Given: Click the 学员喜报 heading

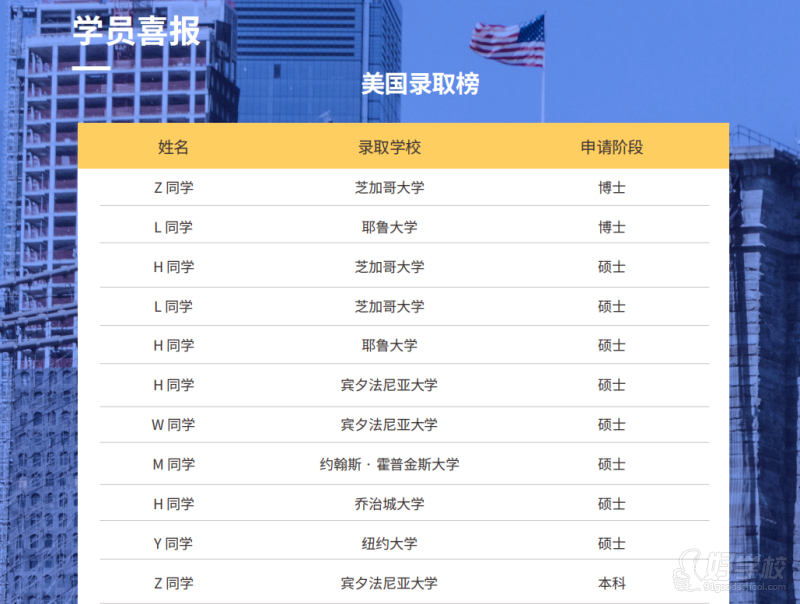Looking at the screenshot, I should click(136, 30).
